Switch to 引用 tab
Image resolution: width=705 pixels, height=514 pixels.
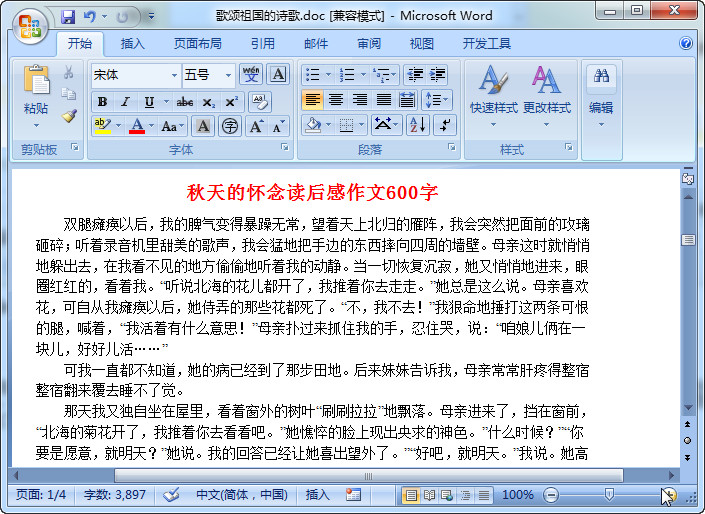(263, 44)
